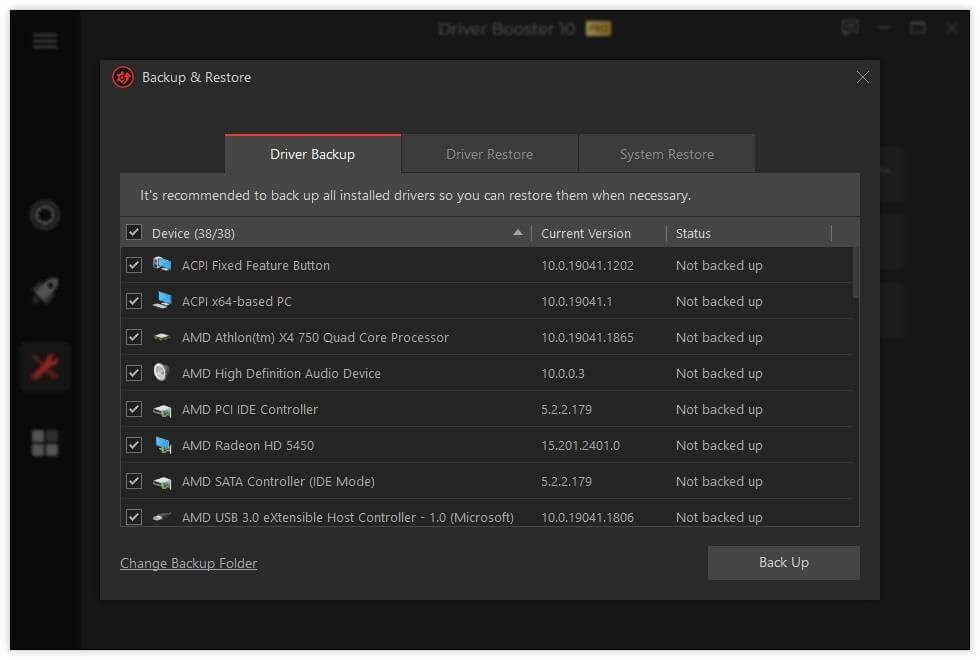Select version 10.0.19041.1202 cell
Image resolution: width=980 pixels, height=660 pixels.
click(x=588, y=266)
